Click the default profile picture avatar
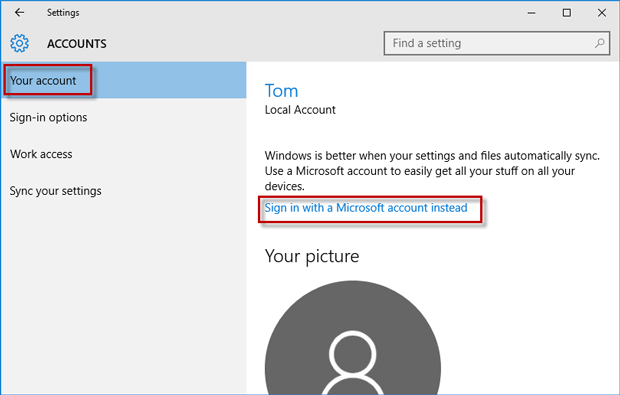620x395 pixels. 353,338
